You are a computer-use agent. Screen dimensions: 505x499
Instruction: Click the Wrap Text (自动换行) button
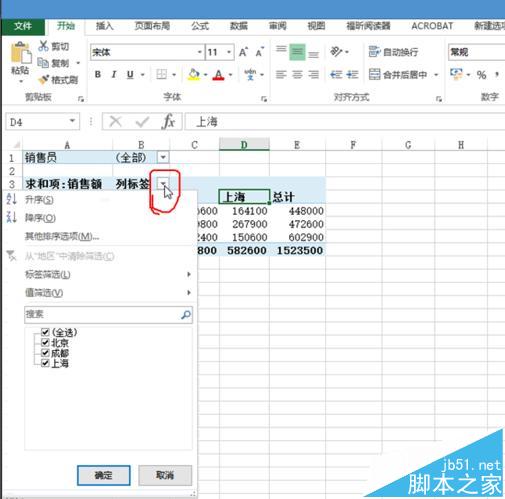coord(393,52)
